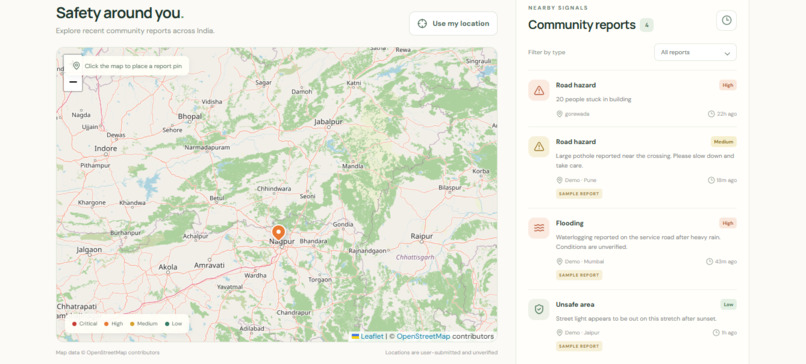The height and width of the screenshot is (364, 806).
Task: Click the chevron arrow in All reports dropdown
Action: tap(727, 53)
